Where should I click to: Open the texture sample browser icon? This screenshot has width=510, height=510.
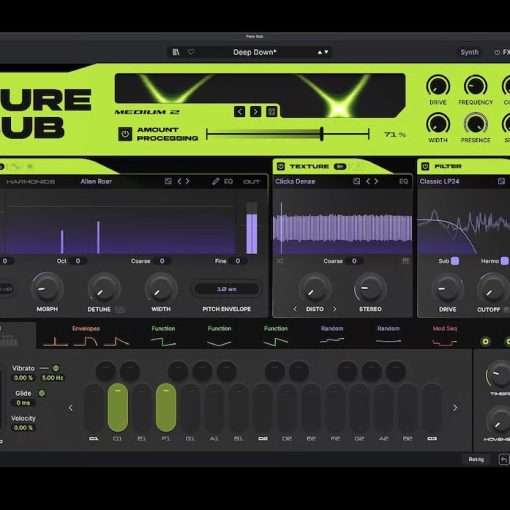click(x=357, y=181)
